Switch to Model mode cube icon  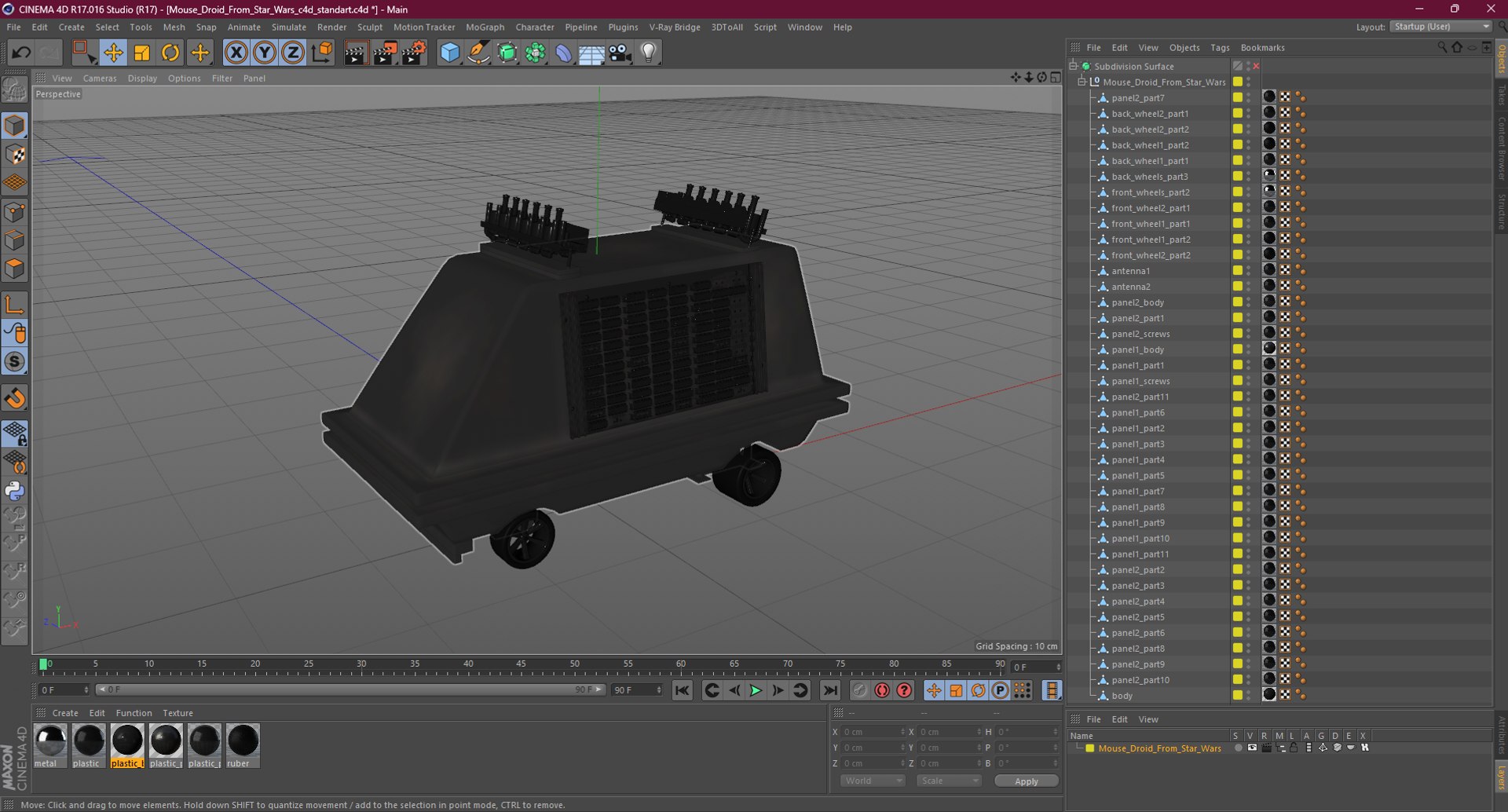point(15,126)
